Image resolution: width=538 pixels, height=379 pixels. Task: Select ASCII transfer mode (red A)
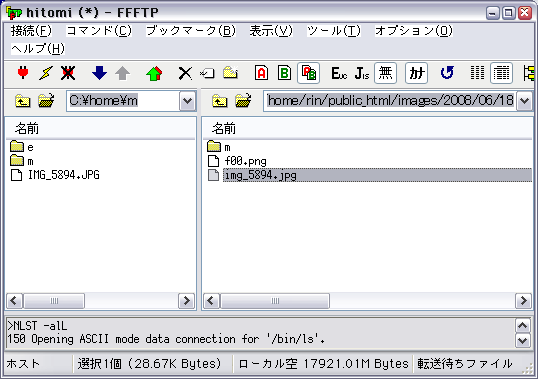[261, 73]
